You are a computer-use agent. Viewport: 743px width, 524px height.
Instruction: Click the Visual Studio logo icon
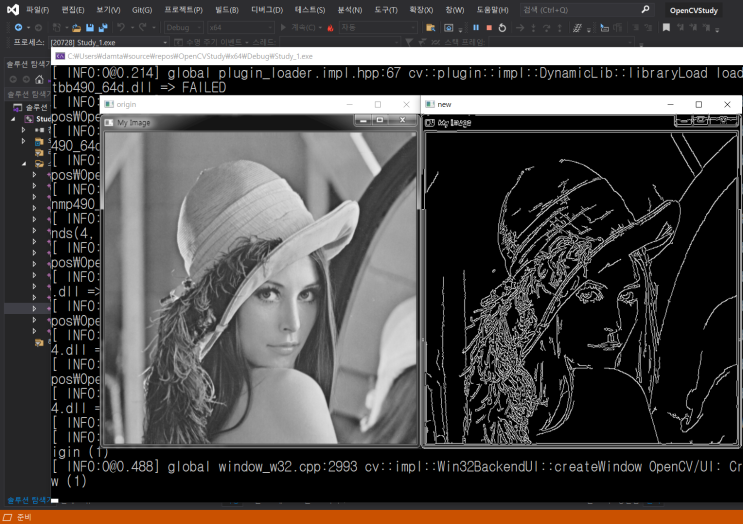coord(13,9)
